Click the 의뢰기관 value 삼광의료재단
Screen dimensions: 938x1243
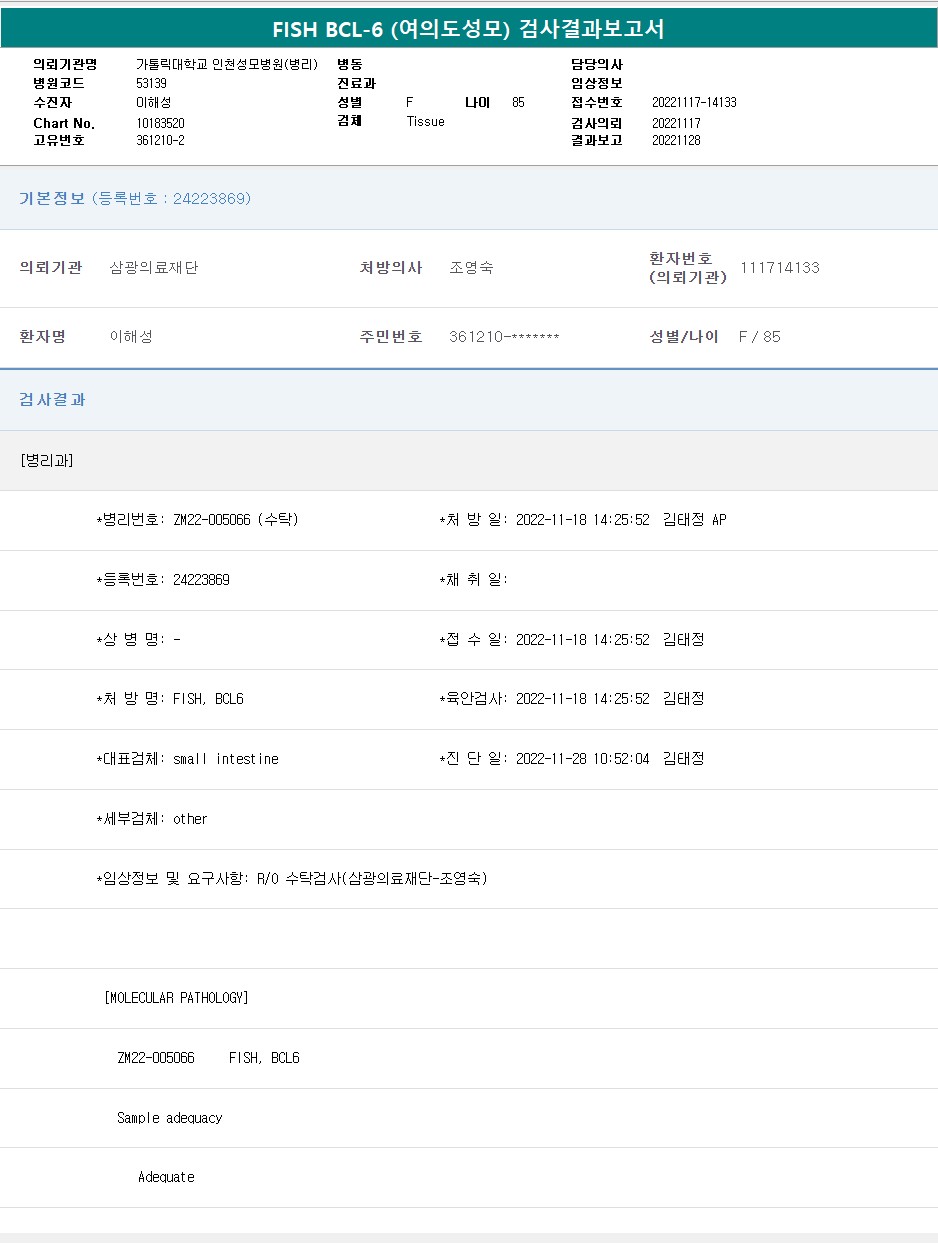pyautogui.click(x=153, y=268)
